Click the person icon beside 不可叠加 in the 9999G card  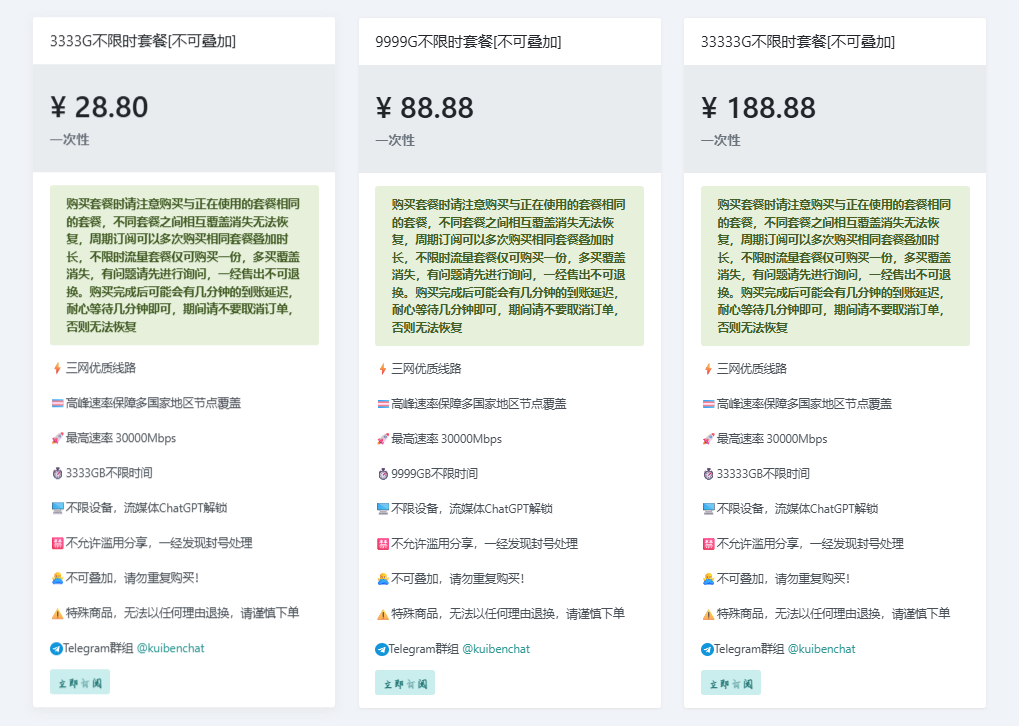coord(382,578)
